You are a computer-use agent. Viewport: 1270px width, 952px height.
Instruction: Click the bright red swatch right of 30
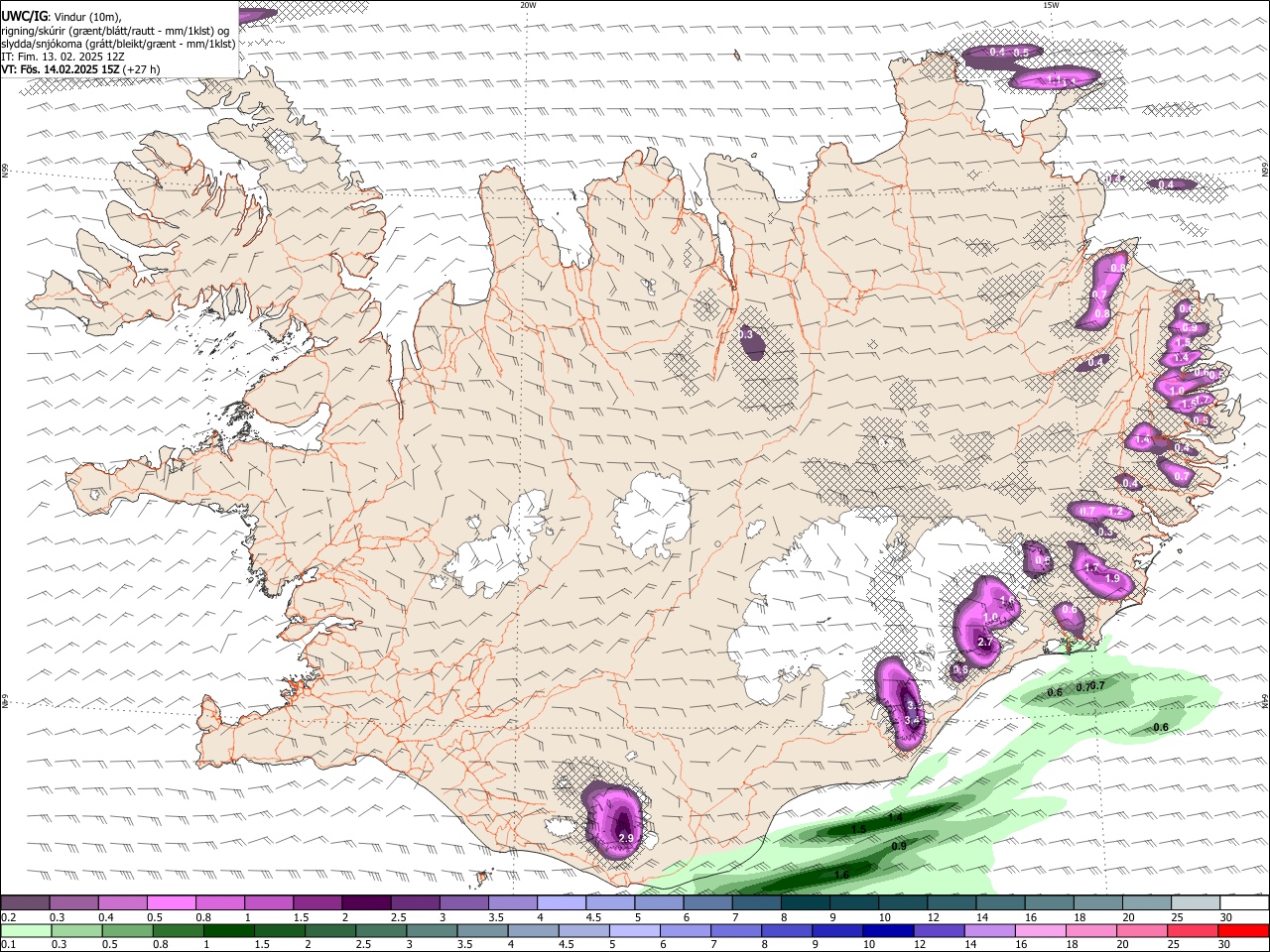point(1242,930)
